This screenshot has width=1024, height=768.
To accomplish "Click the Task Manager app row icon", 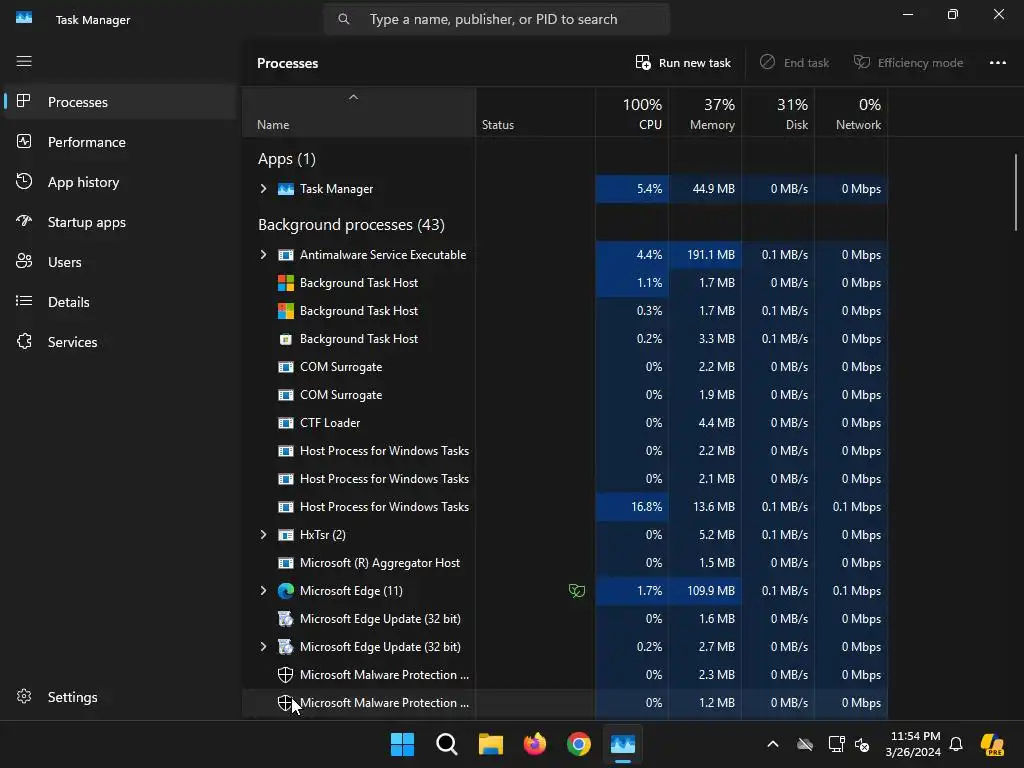I will (285, 189).
